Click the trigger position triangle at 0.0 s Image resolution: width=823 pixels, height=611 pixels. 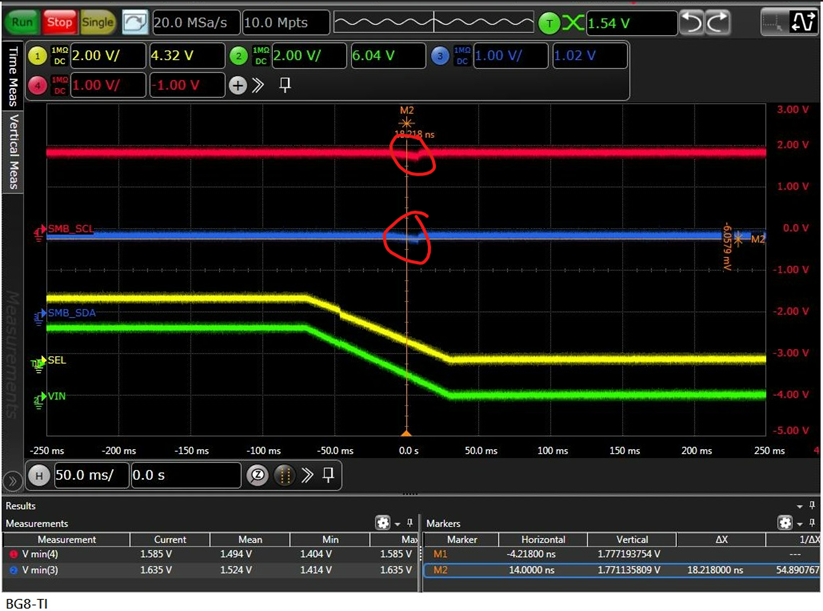tap(406, 433)
